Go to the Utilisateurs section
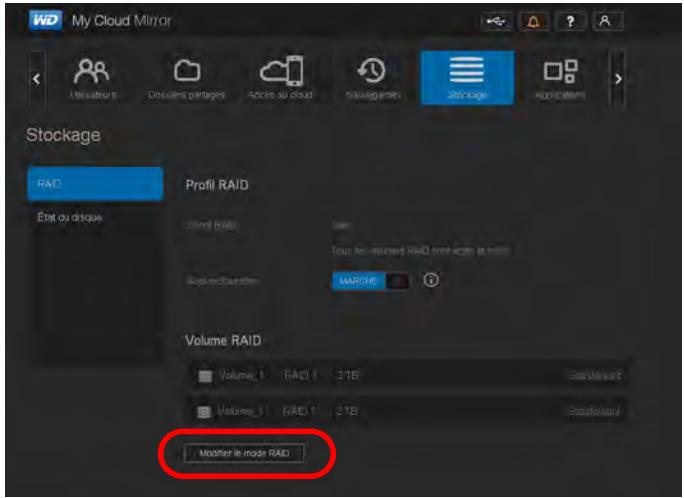684x498 pixels. 92,78
